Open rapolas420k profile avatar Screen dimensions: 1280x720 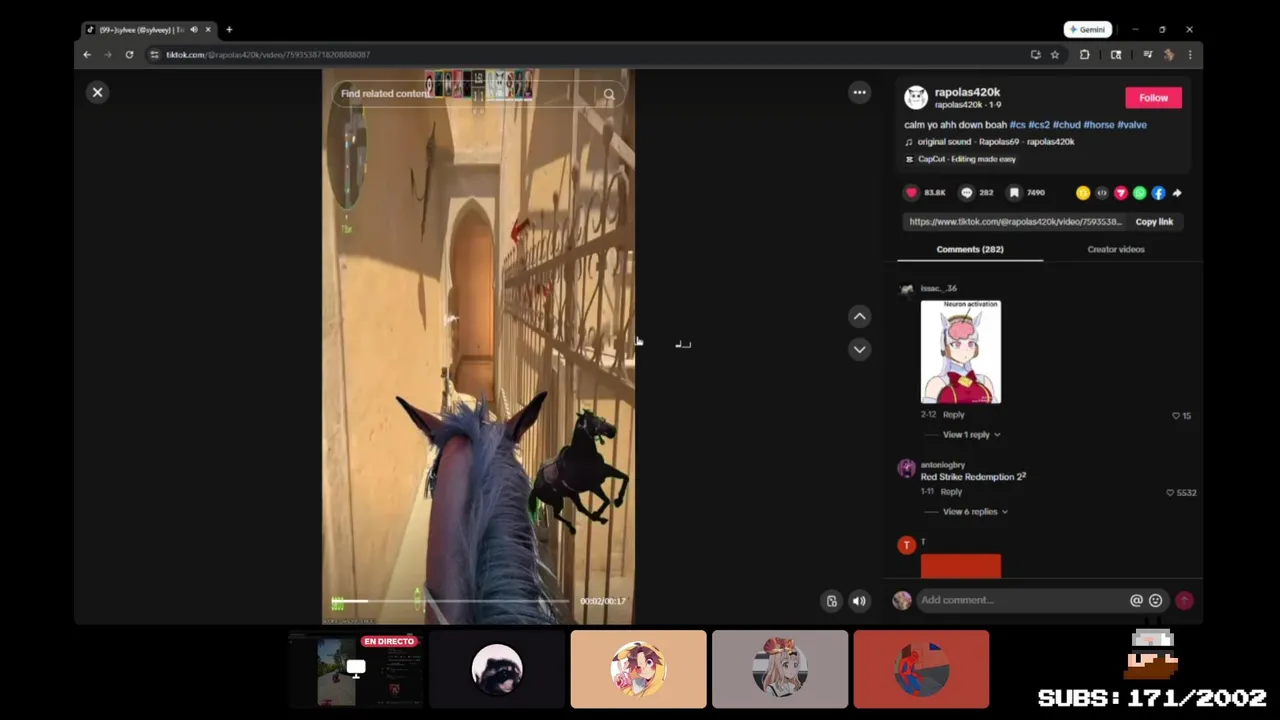[x=916, y=97]
